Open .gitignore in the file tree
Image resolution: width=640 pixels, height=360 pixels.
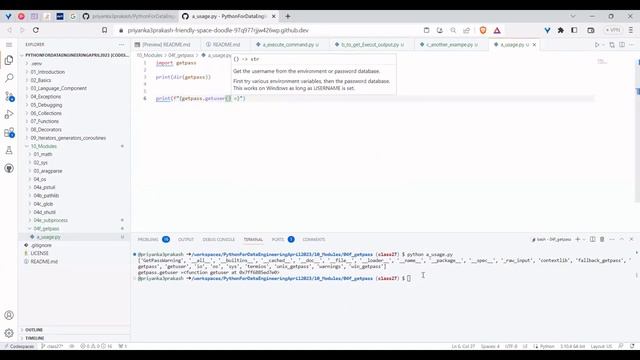point(41,245)
